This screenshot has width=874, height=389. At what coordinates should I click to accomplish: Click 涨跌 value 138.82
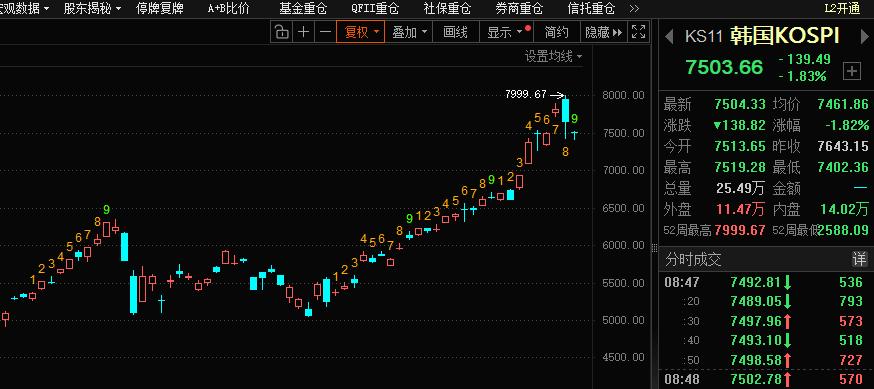[x=740, y=125]
